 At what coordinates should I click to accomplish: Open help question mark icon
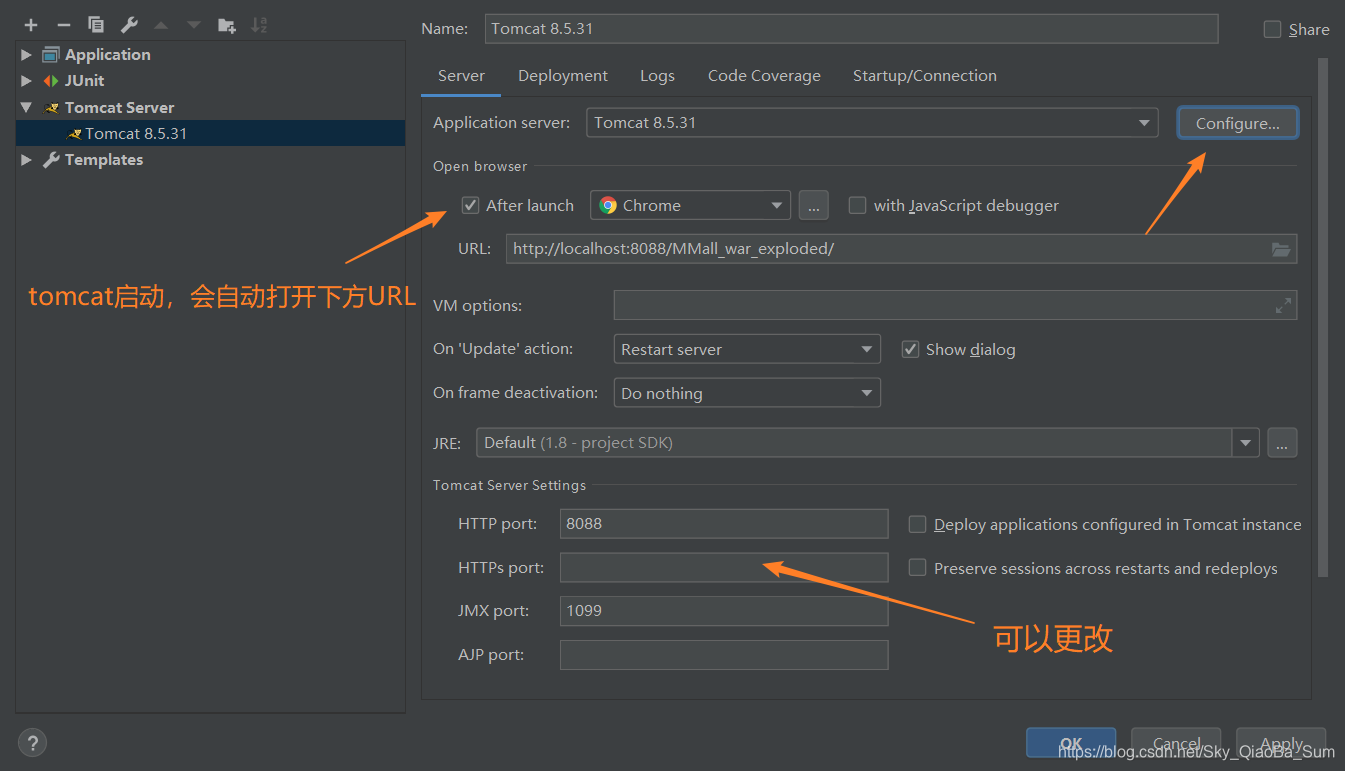tap(32, 743)
